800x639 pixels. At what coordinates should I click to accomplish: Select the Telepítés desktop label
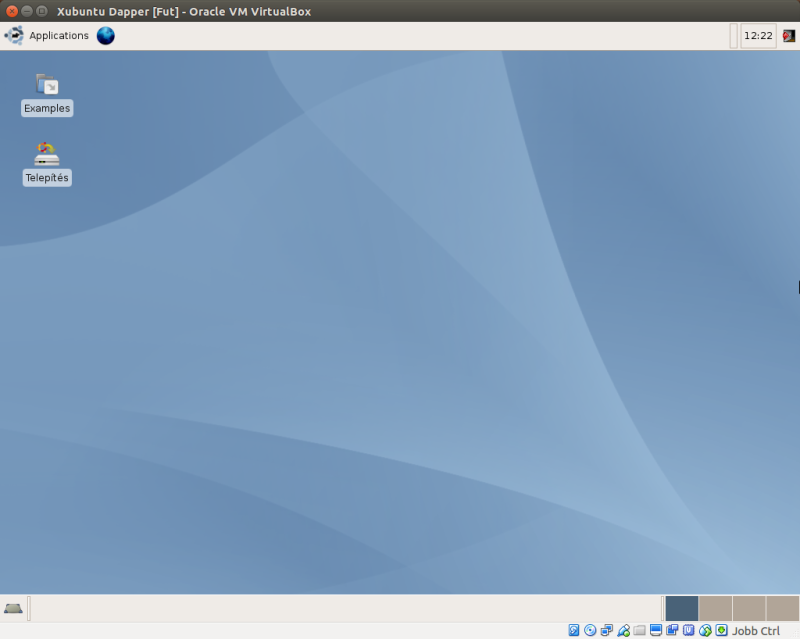[47, 178]
